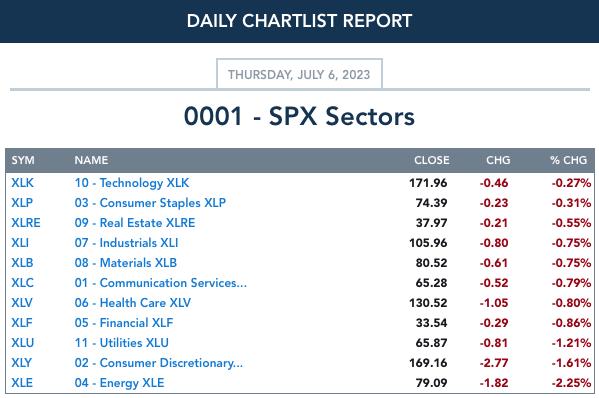Open the 10 - Technology XLK chart
Screen dimensions: 599x398
point(132,183)
